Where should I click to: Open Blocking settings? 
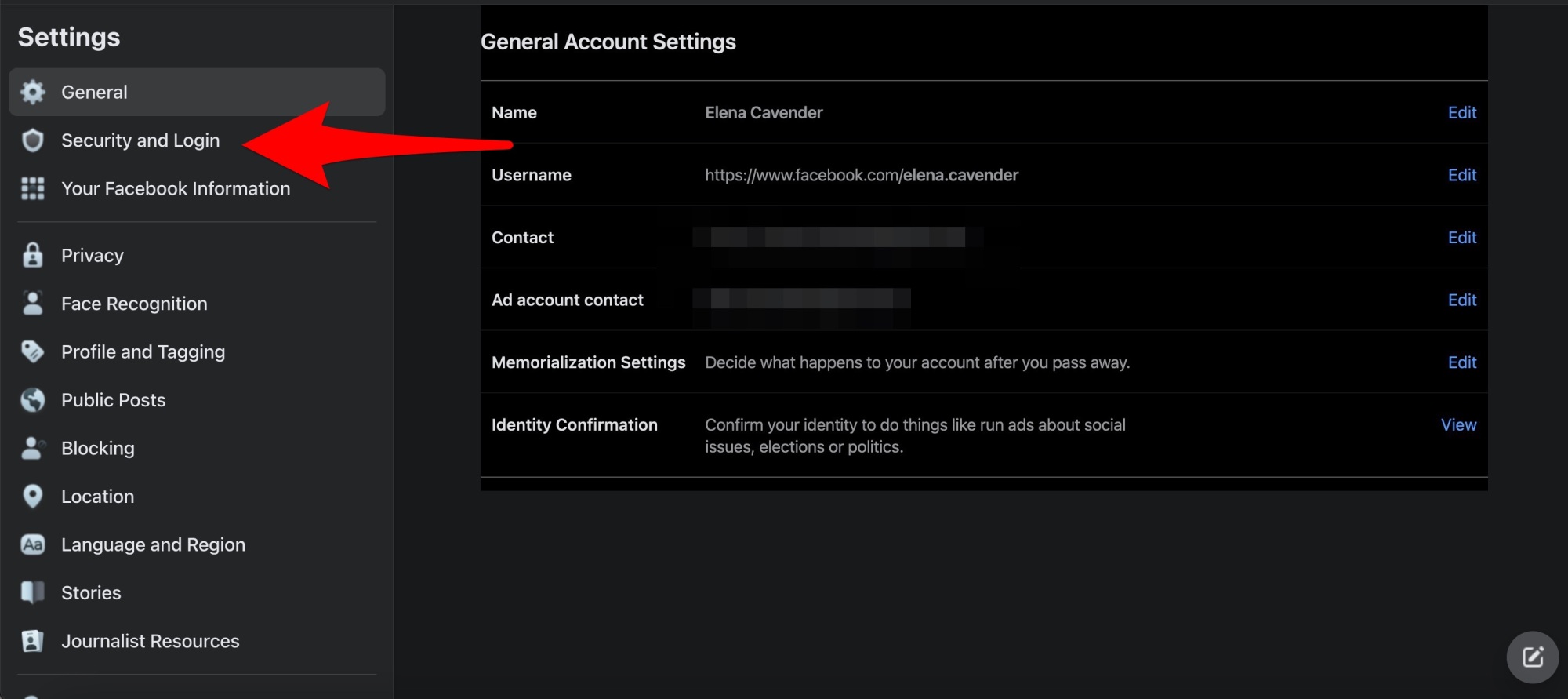(x=197, y=448)
